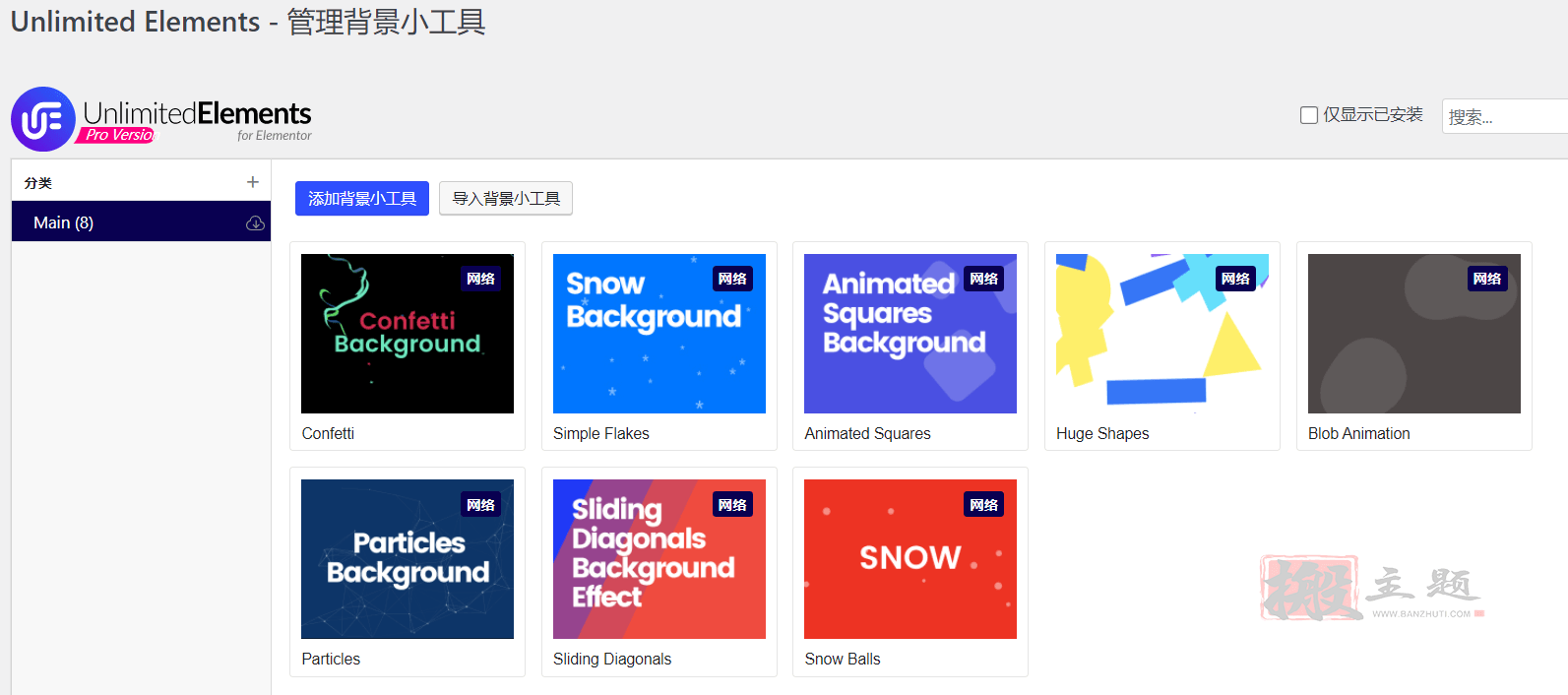This screenshot has width=1568, height=695.
Task: Click the 网络 badge on Blob Animation card
Action: pos(1487,279)
